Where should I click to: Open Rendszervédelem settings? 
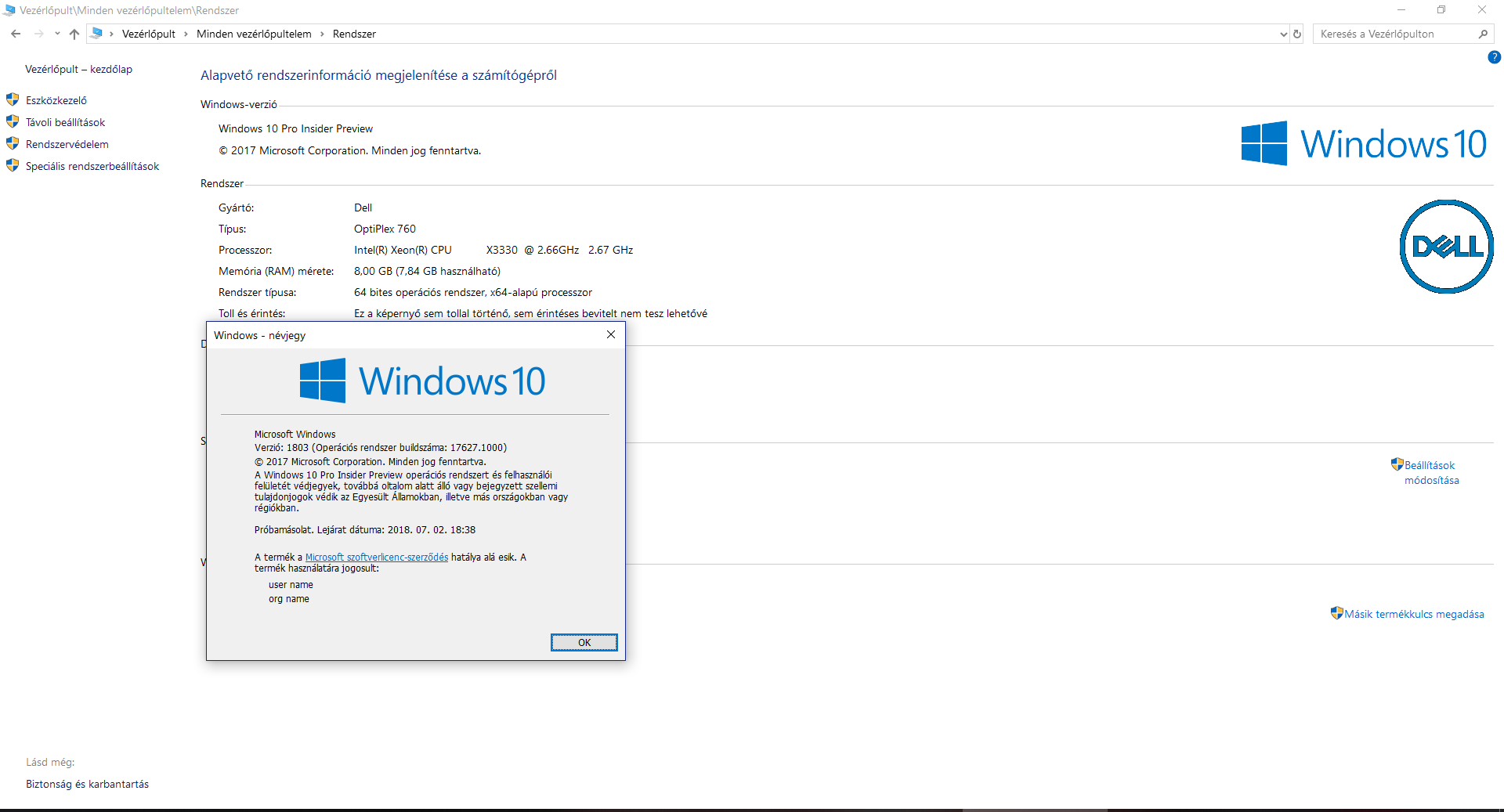67,144
